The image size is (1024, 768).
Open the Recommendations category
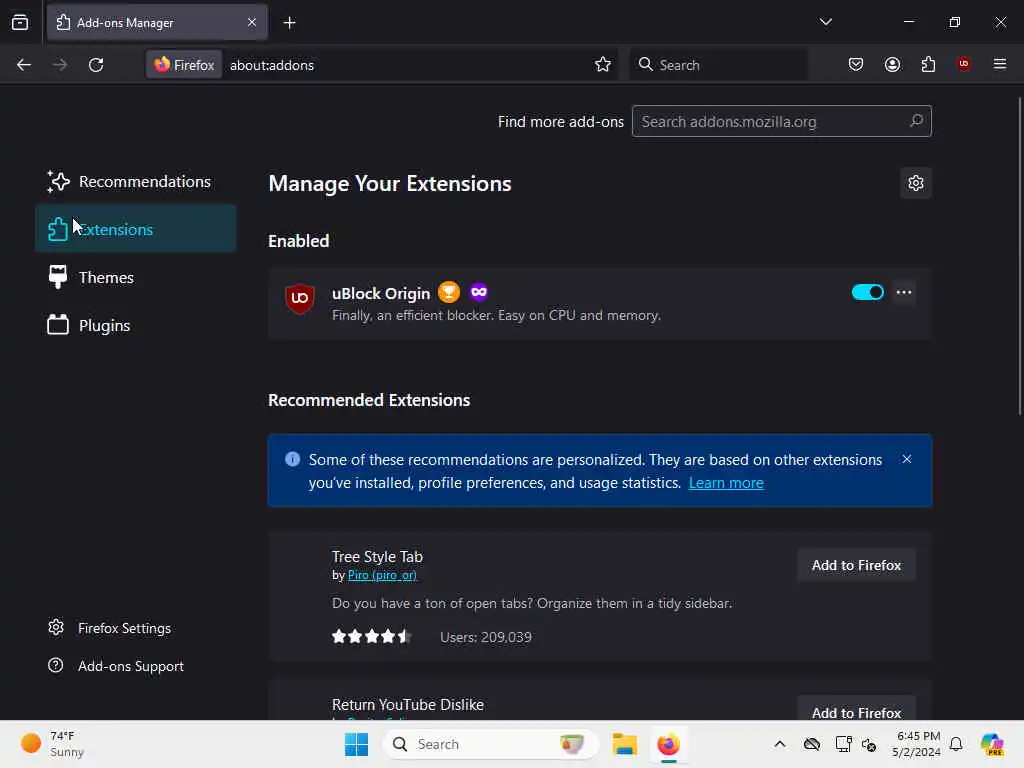coord(136,182)
